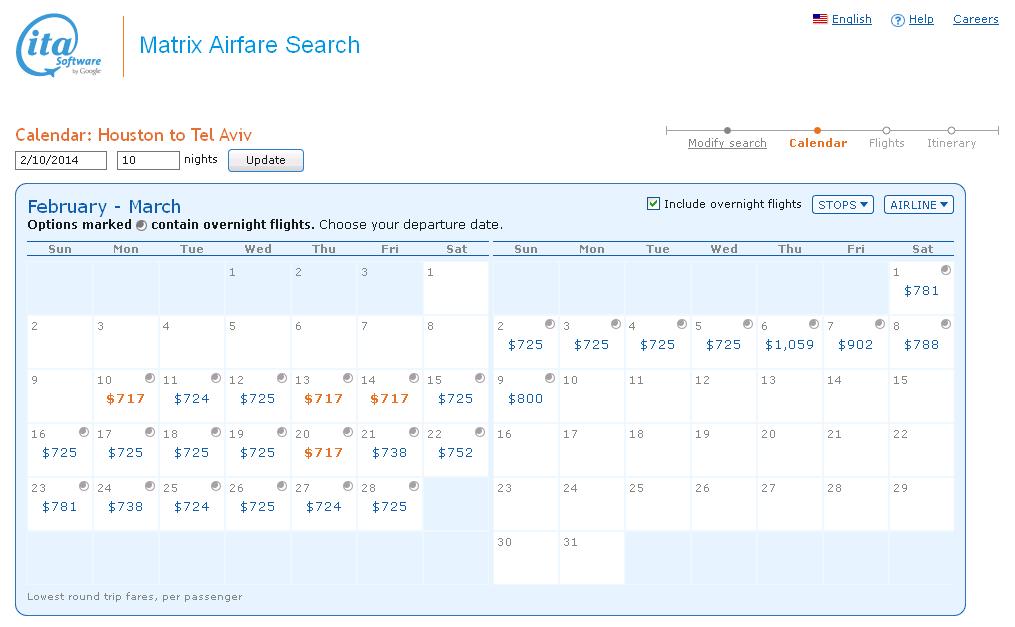Select the Flights step
Image resolution: width=1015 pixels, height=627 pixels.
point(886,143)
